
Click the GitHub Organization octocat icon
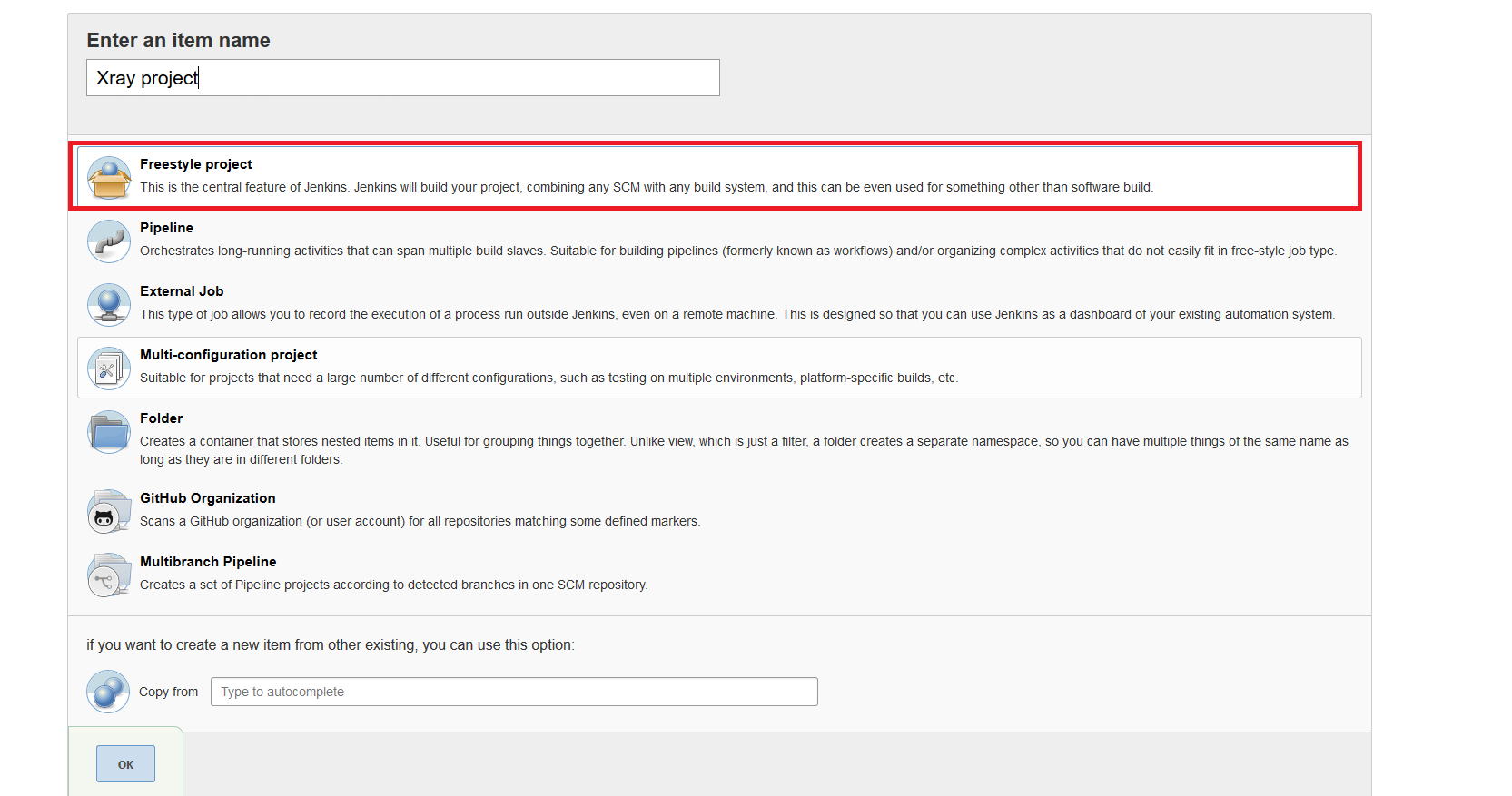109,511
